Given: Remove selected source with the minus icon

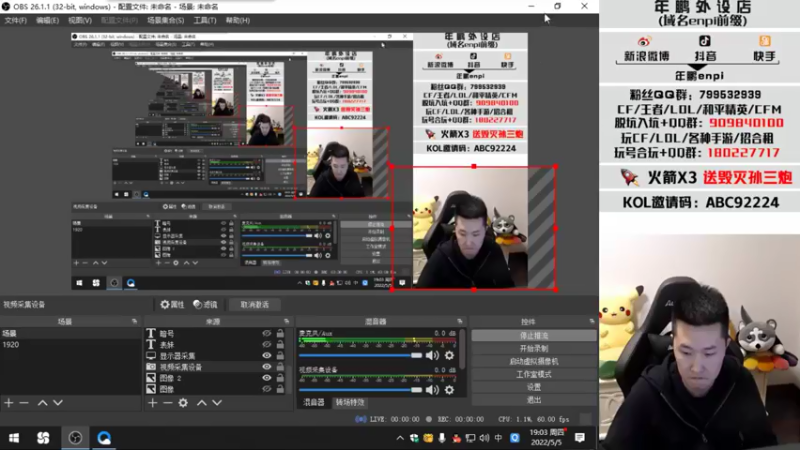Looking at the screenshot, I should point(167,403).
